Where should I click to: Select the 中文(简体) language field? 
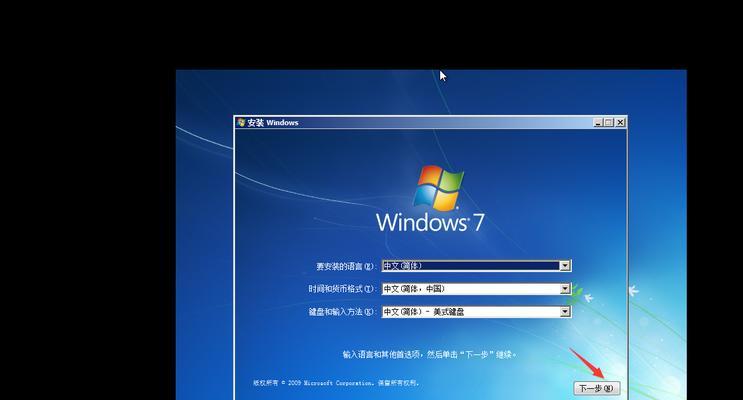tap(476, 266)
